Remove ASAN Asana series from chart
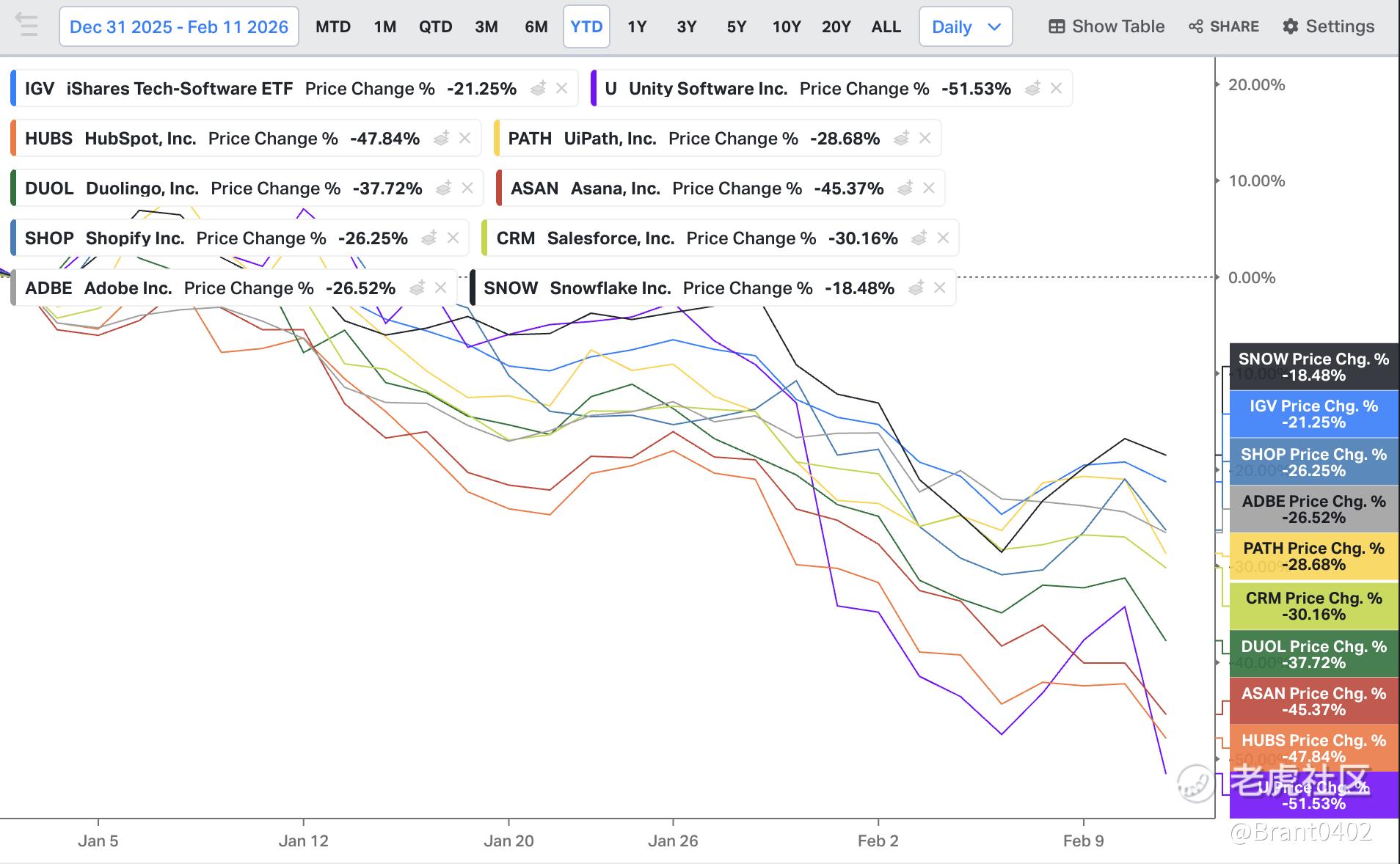Screen dimensions: 1400x864 [928, 188]
